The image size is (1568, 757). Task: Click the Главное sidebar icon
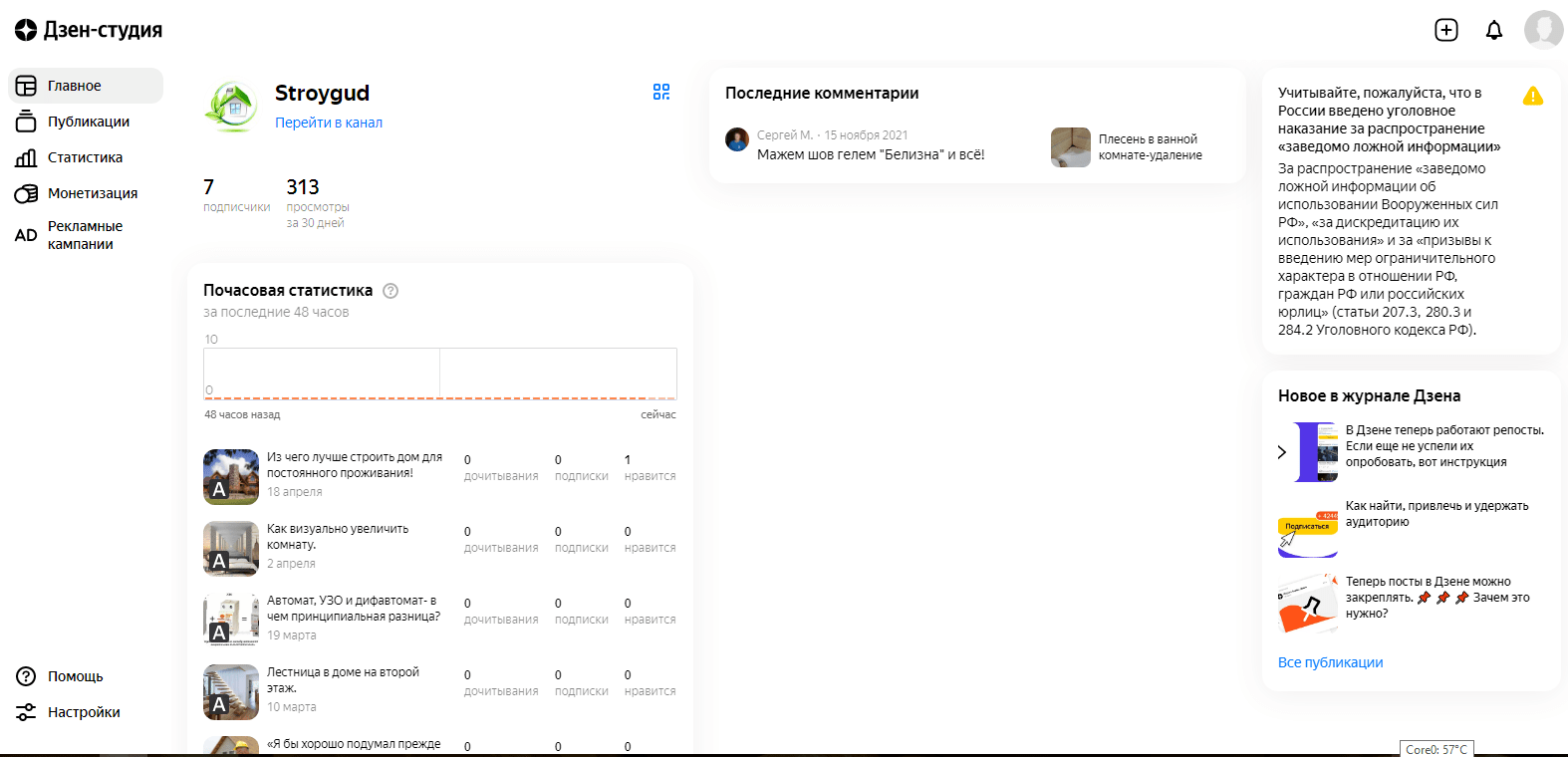26,86
